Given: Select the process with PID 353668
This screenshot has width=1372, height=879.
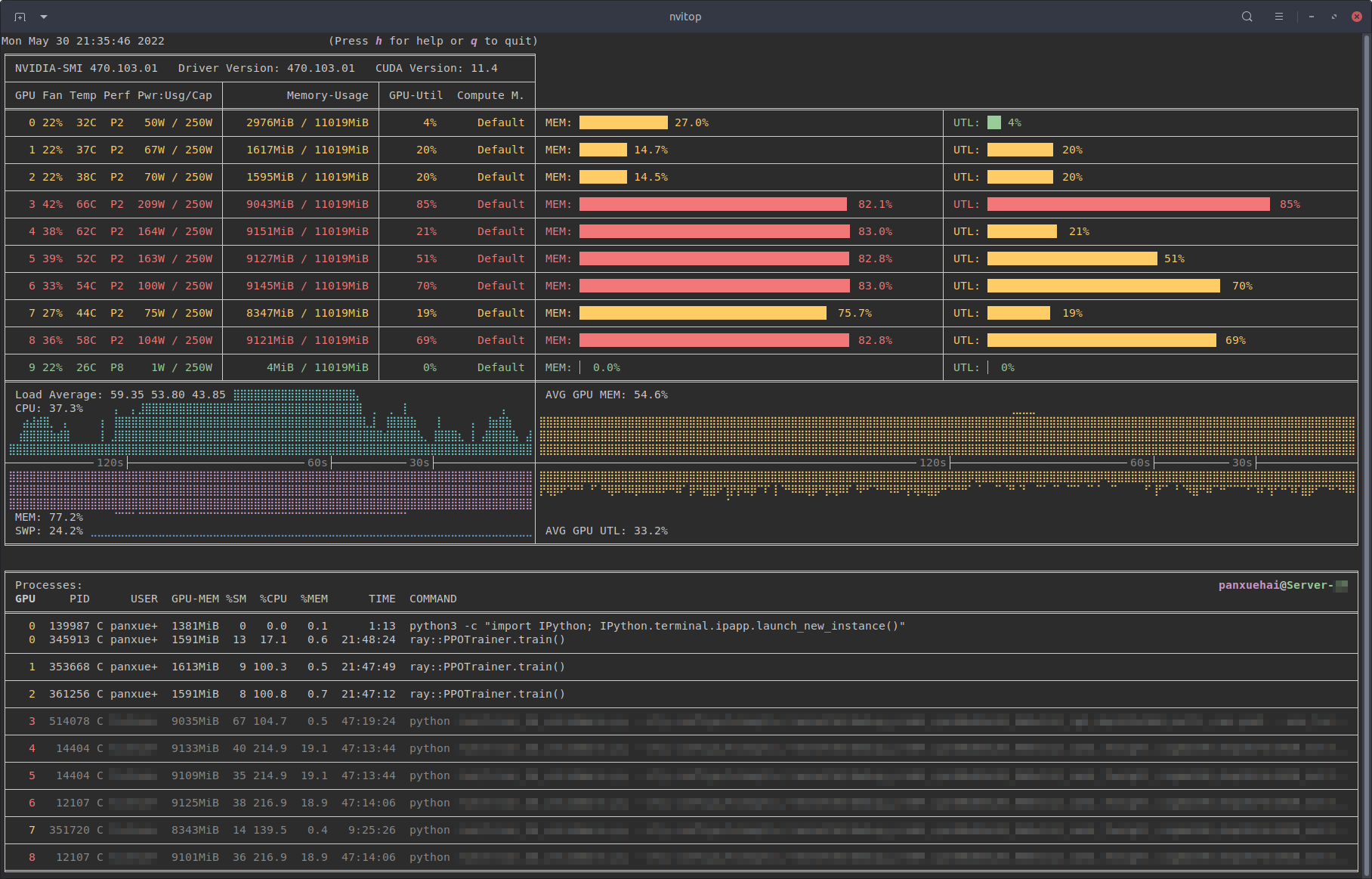Looking at the screenshot, I should click(69, 667).
